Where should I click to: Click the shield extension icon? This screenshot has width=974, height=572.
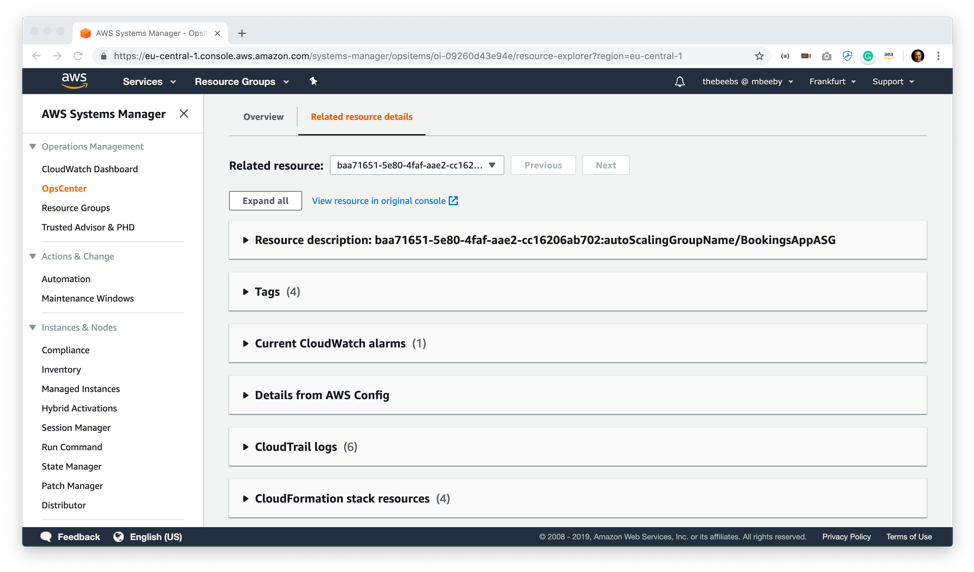click(x=847, y=56)
